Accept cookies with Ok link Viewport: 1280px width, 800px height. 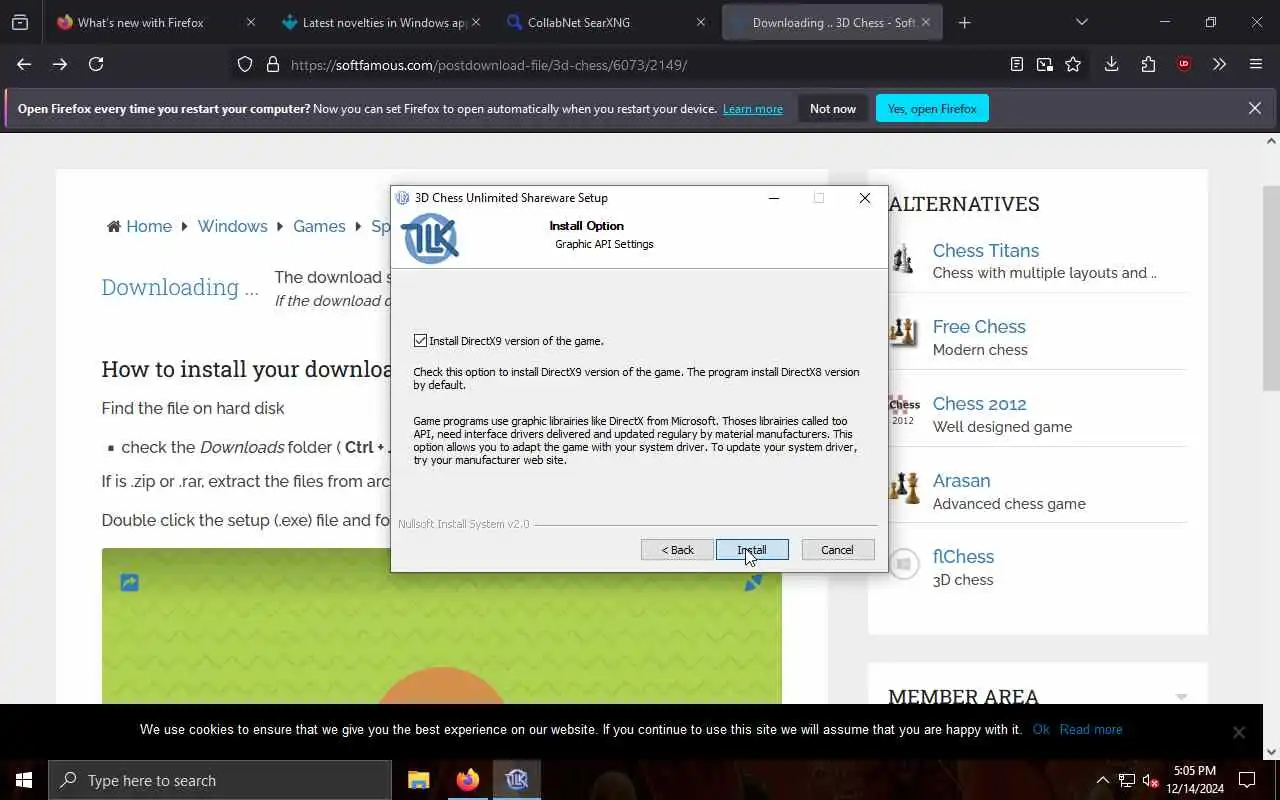coord(1041,729)
